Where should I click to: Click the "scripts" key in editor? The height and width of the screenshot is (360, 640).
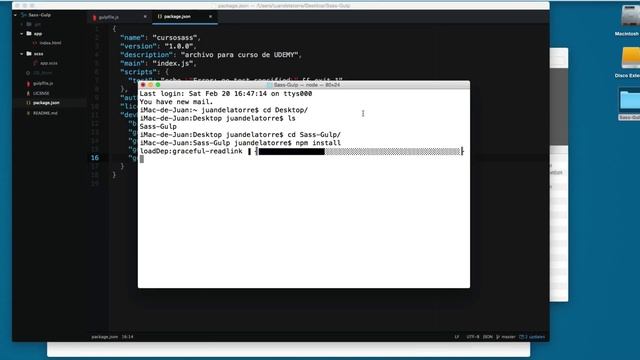[138, 72]
